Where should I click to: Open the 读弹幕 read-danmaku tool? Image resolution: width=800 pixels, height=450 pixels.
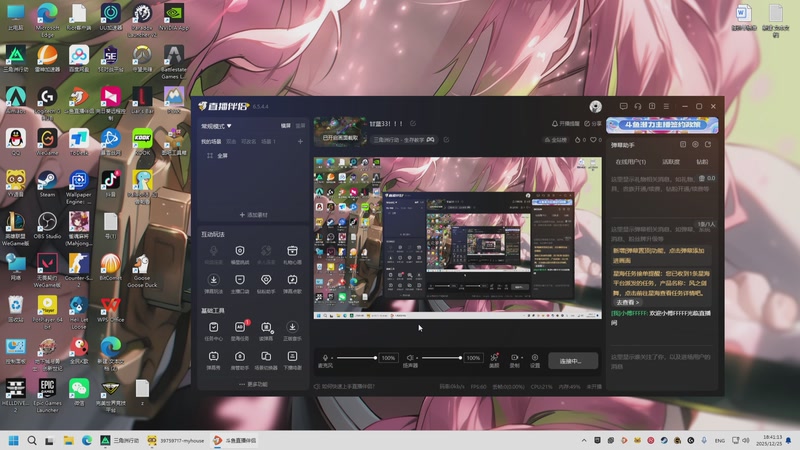tap(266, 331)
